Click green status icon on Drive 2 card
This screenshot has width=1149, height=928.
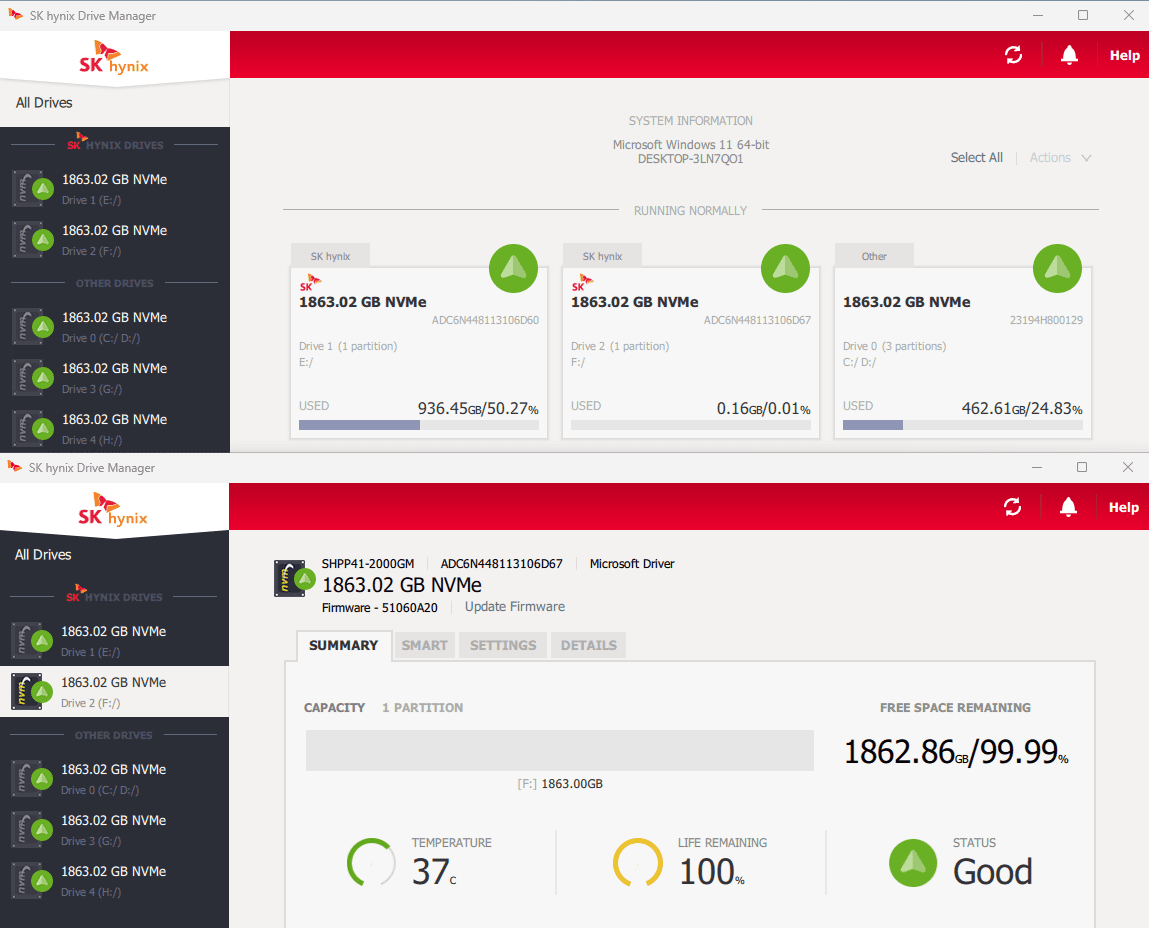[786, 268]
